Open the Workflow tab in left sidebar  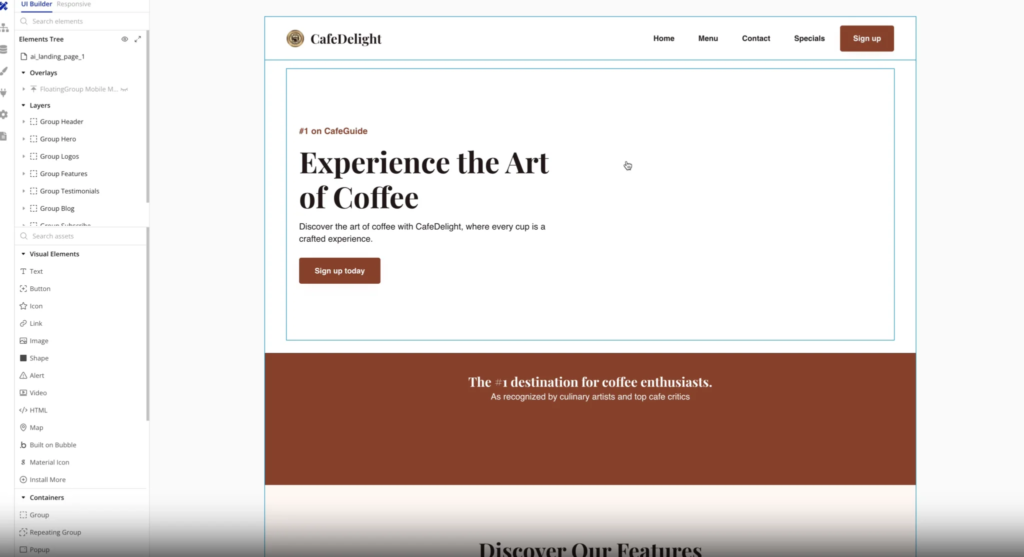(x=4, y=27)
